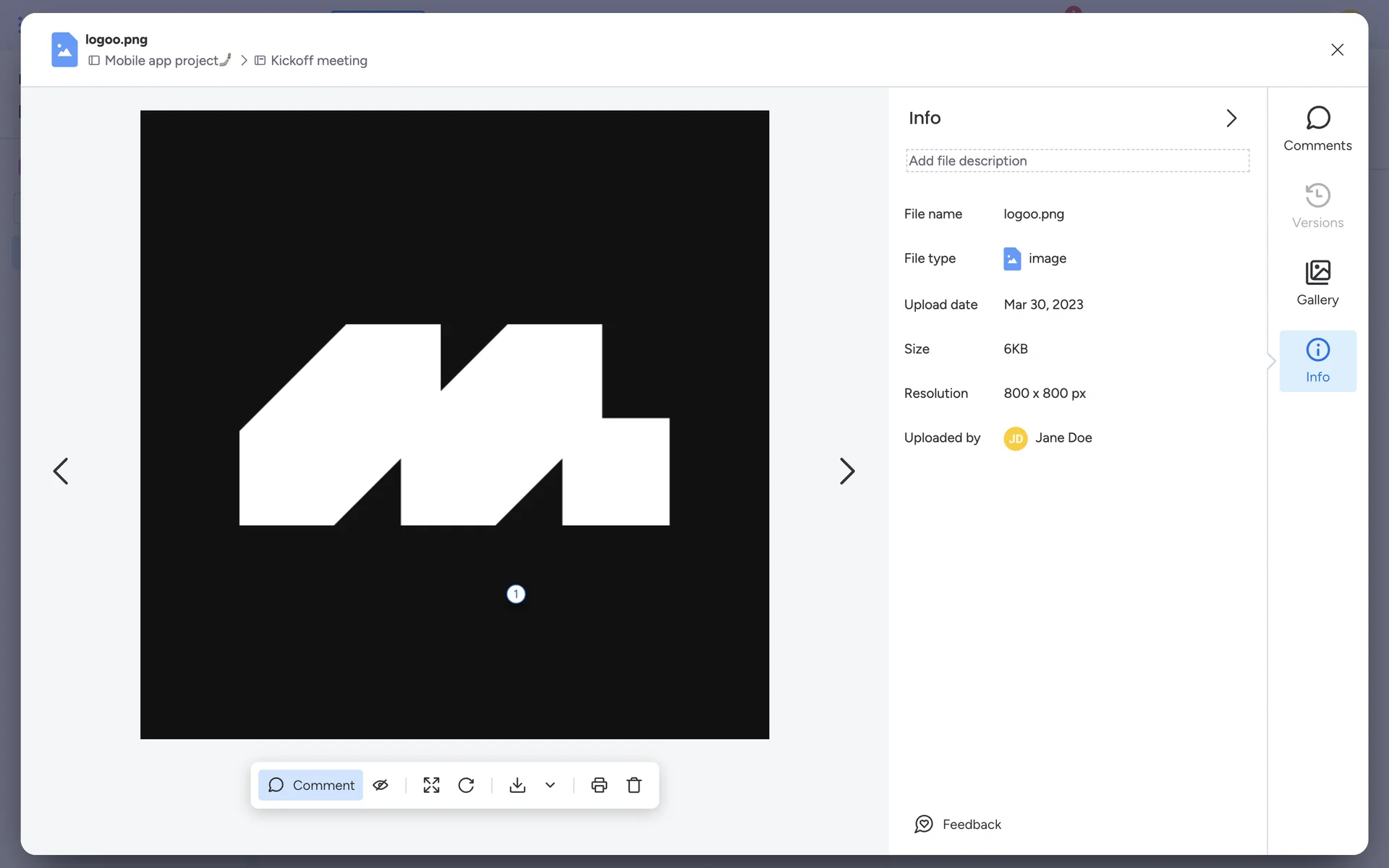
Task: Select annotation marker 1 on image
Action: pyautogui.click(x=516, y=594)
